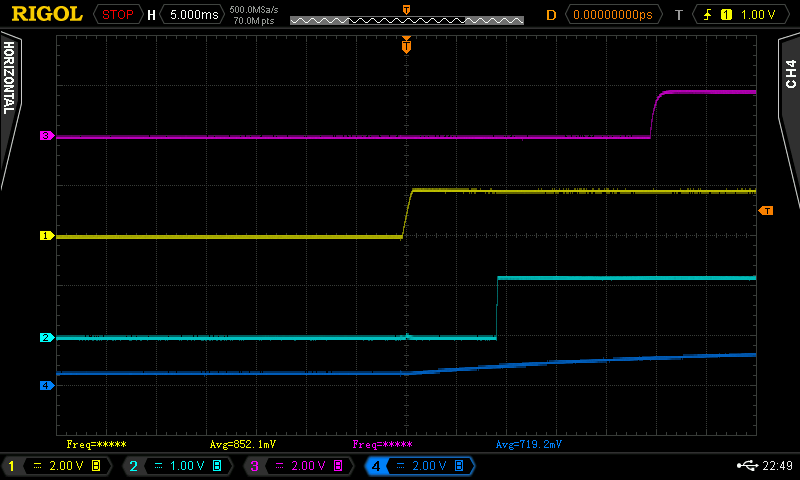The height and width of the screenshot is (480, 800).
Task: Click the orange trigger marker above the memory bar
Action: (407, 10)
